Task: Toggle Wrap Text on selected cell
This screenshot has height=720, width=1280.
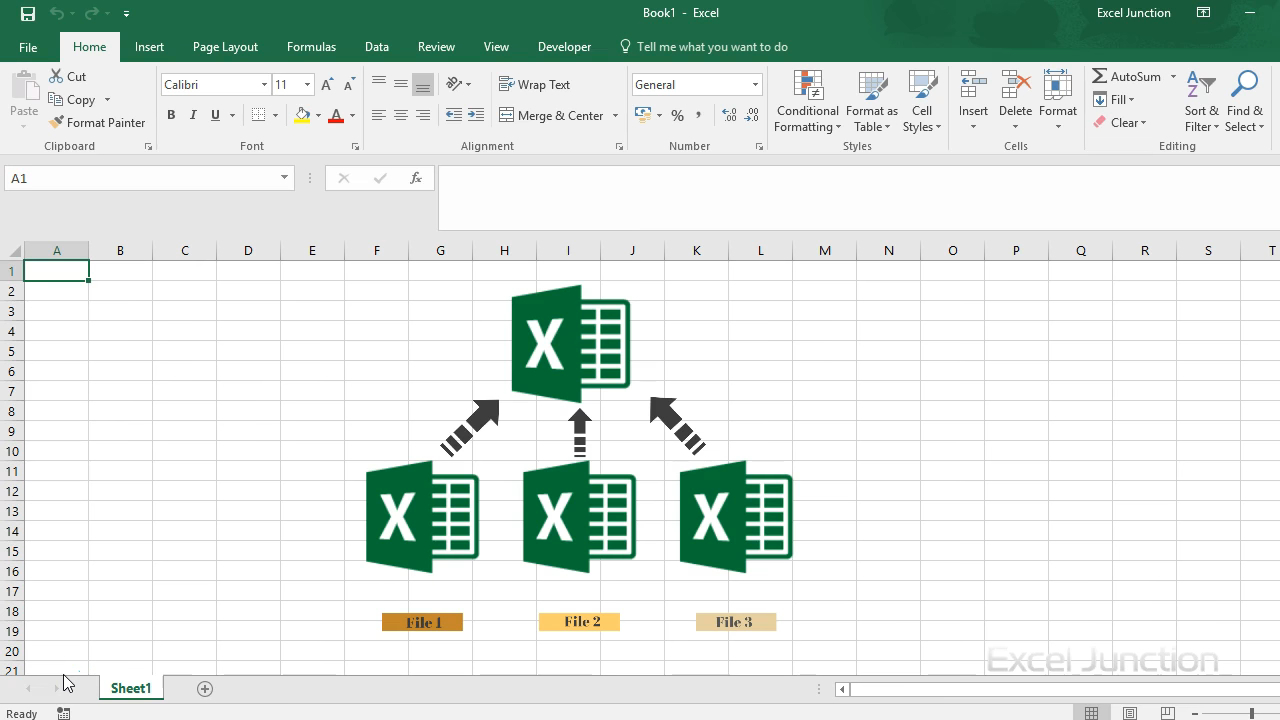Action: pos(534,85)
